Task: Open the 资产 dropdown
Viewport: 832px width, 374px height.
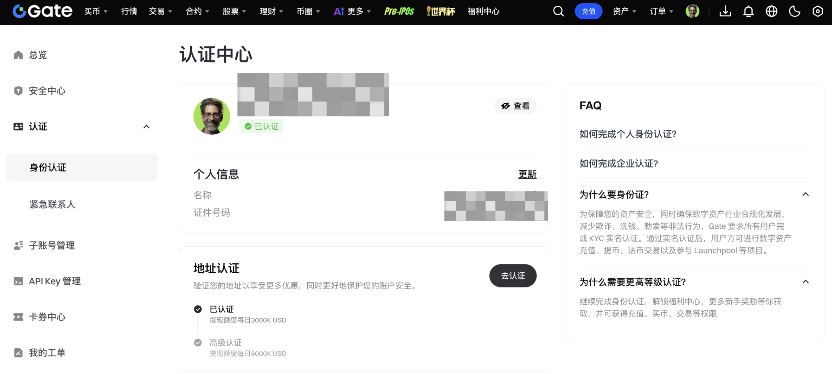Action: coord(625,11)
